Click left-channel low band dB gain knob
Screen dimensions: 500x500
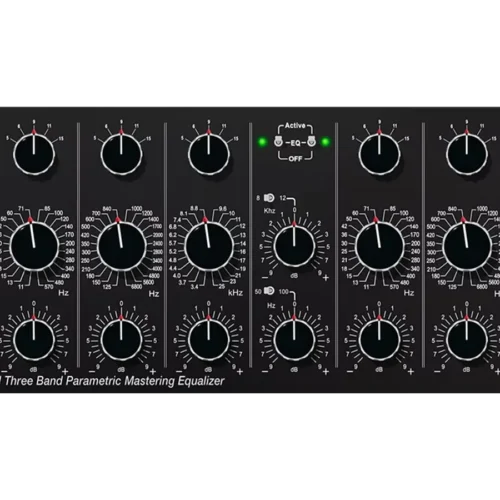[x=34, y=340]
